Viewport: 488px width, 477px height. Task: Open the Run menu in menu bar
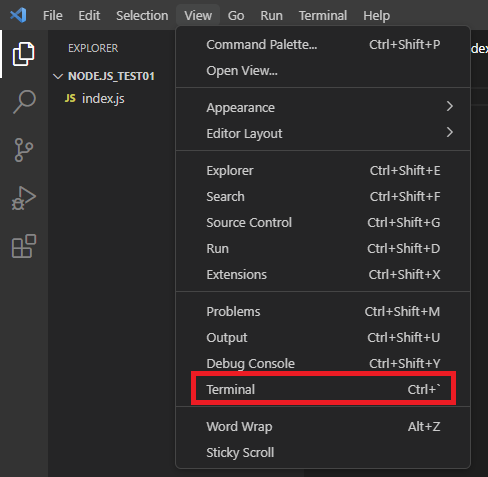(271, 16)
